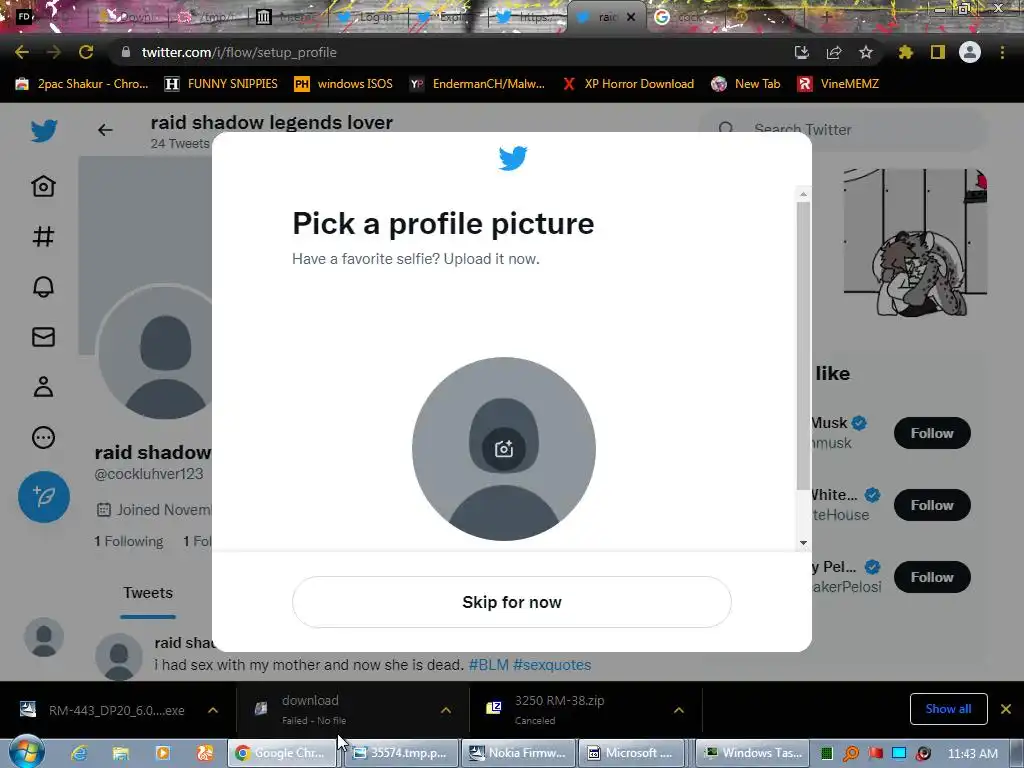Click the Twitter bird logo in sidebar
This screenshot has height=768, width=1024.
point(44,131)
